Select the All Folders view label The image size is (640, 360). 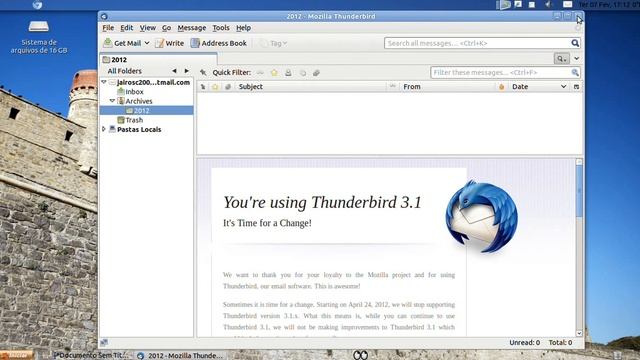pos(124,71)
